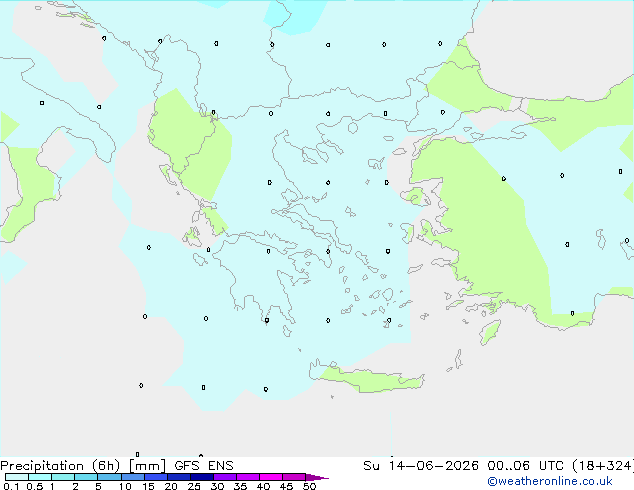634x490 pixels.
Task: Click the '30' legend scale label
Action: point(217,486)
